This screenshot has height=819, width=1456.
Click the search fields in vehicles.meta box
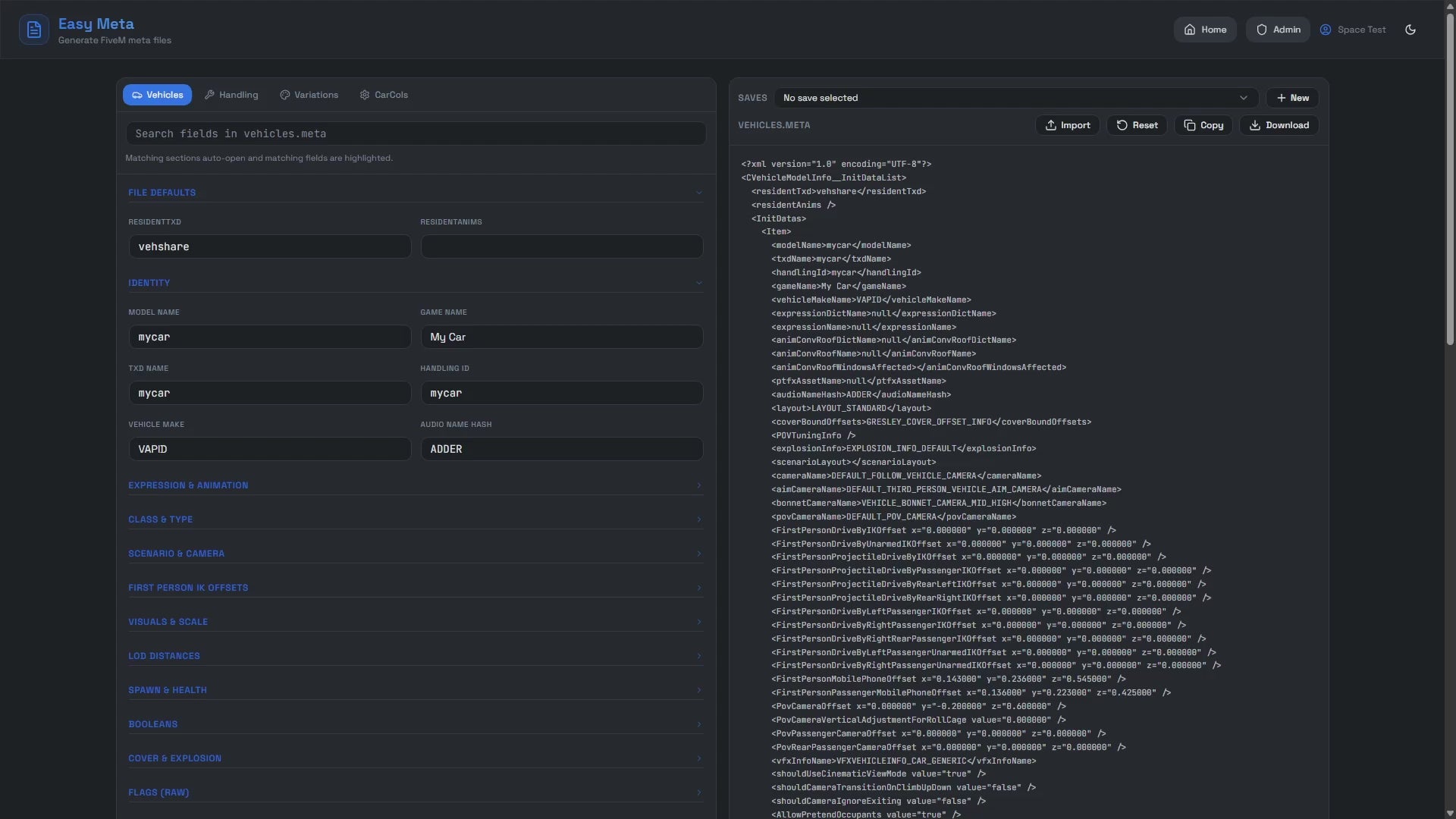point(416,133)
